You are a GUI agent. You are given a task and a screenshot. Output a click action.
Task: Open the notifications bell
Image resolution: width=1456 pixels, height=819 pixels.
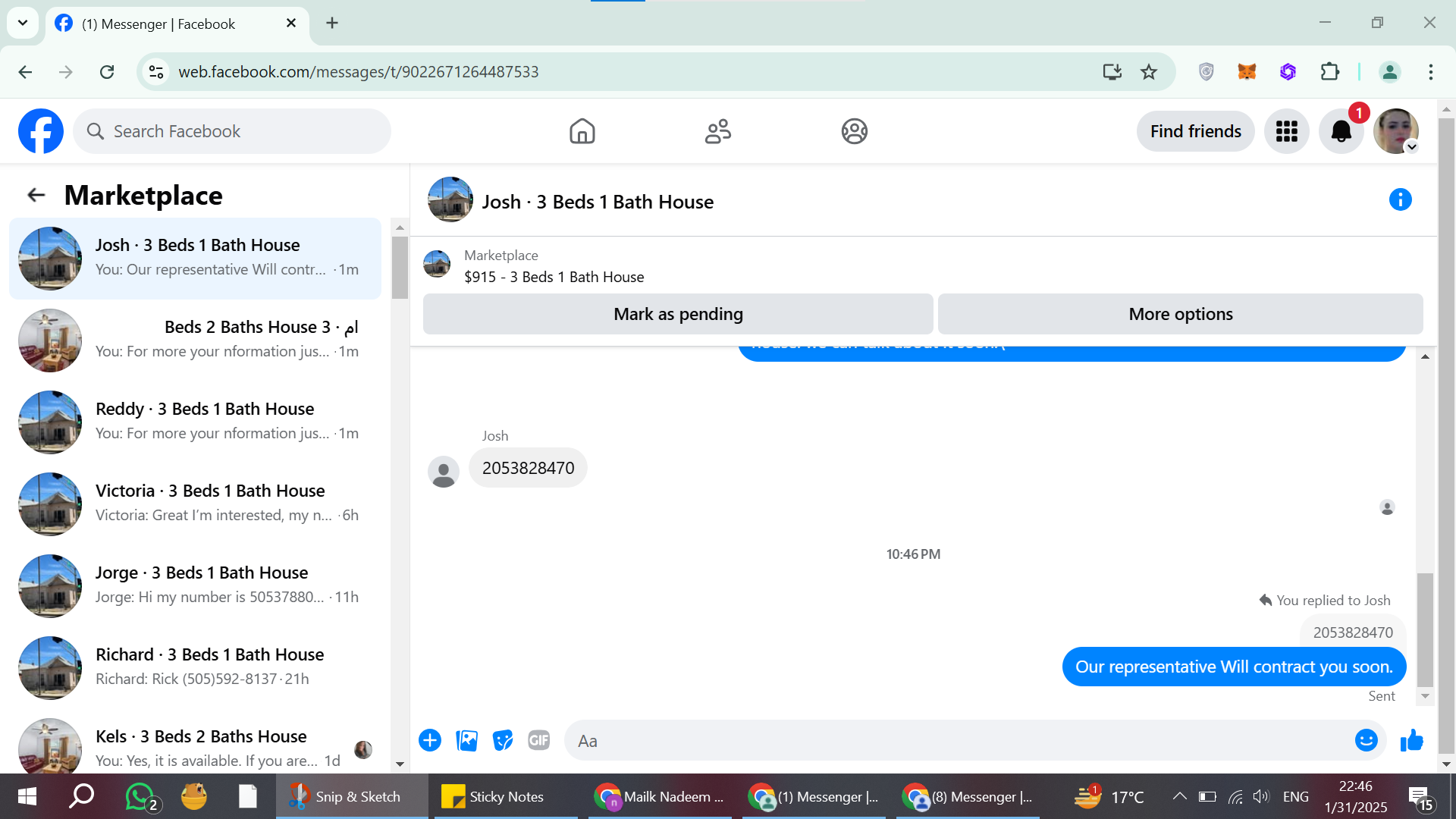click(x=1341, y=131)
